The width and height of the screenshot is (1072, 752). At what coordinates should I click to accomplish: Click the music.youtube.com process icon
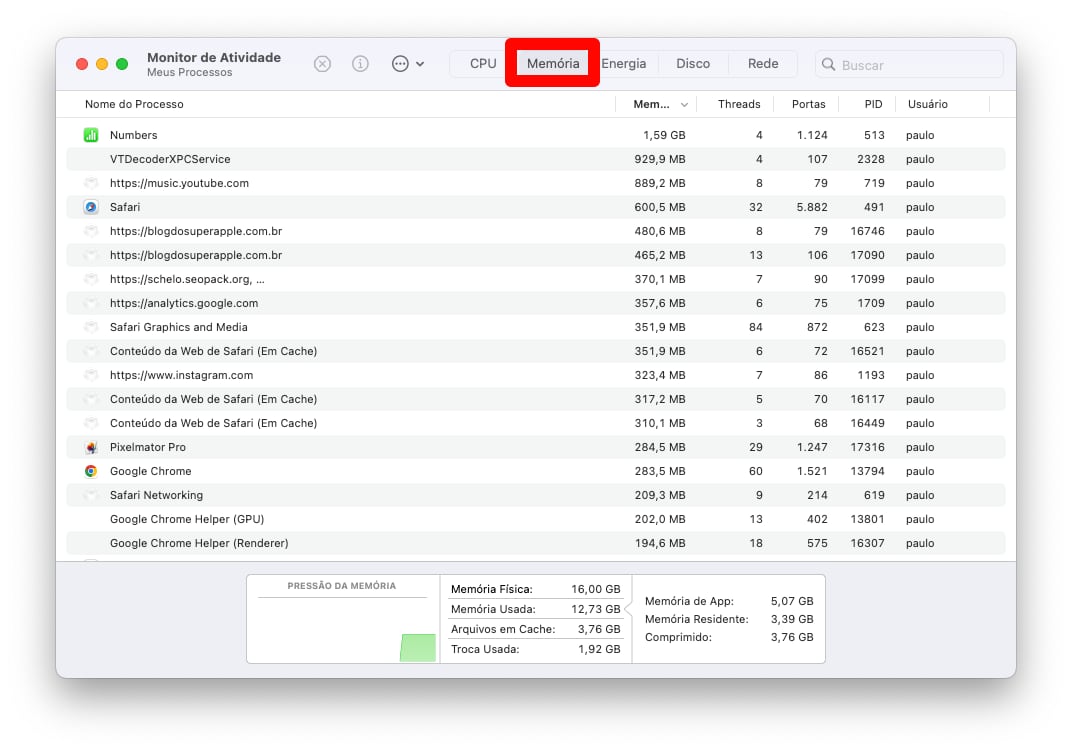(x=91, y=183)
